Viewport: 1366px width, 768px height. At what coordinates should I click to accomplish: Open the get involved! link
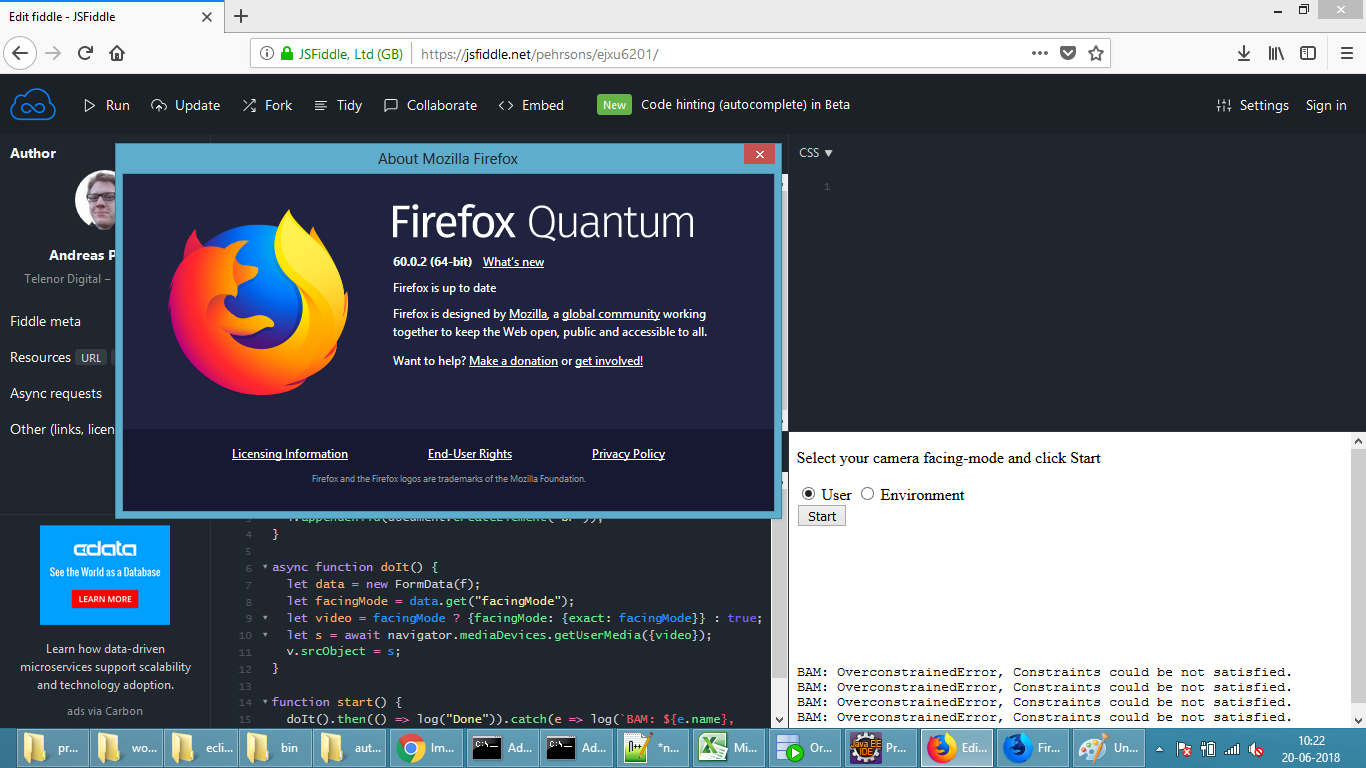pos(609,361)
